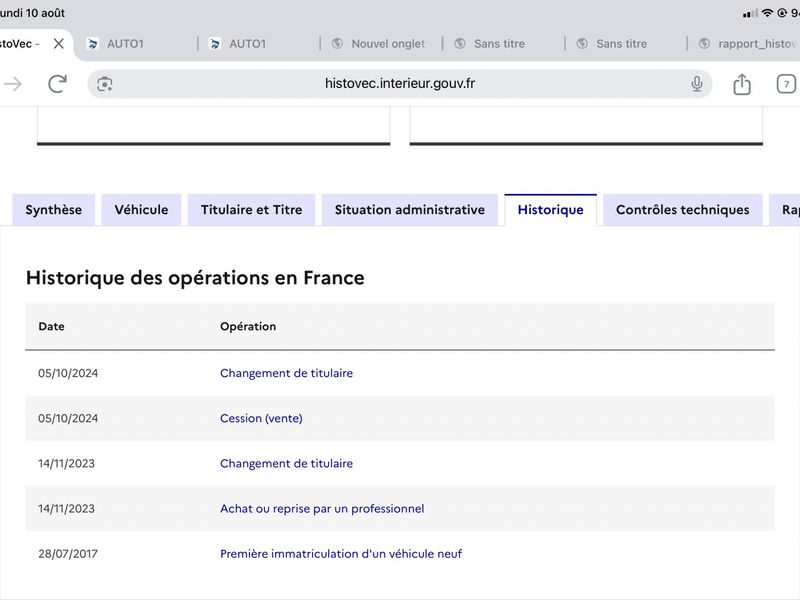Open the Synthèse tab

54,210
